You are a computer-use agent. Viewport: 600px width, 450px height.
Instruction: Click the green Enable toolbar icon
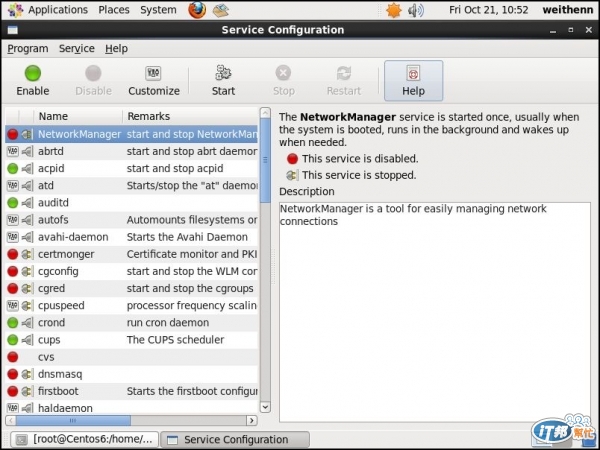(33, 73)
